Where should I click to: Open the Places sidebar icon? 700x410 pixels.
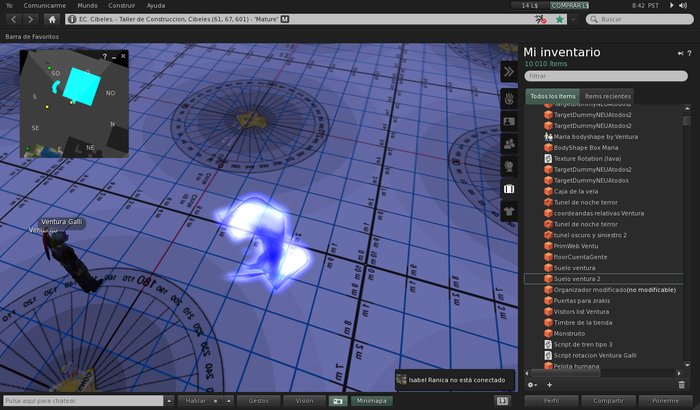tap(508, 166)
